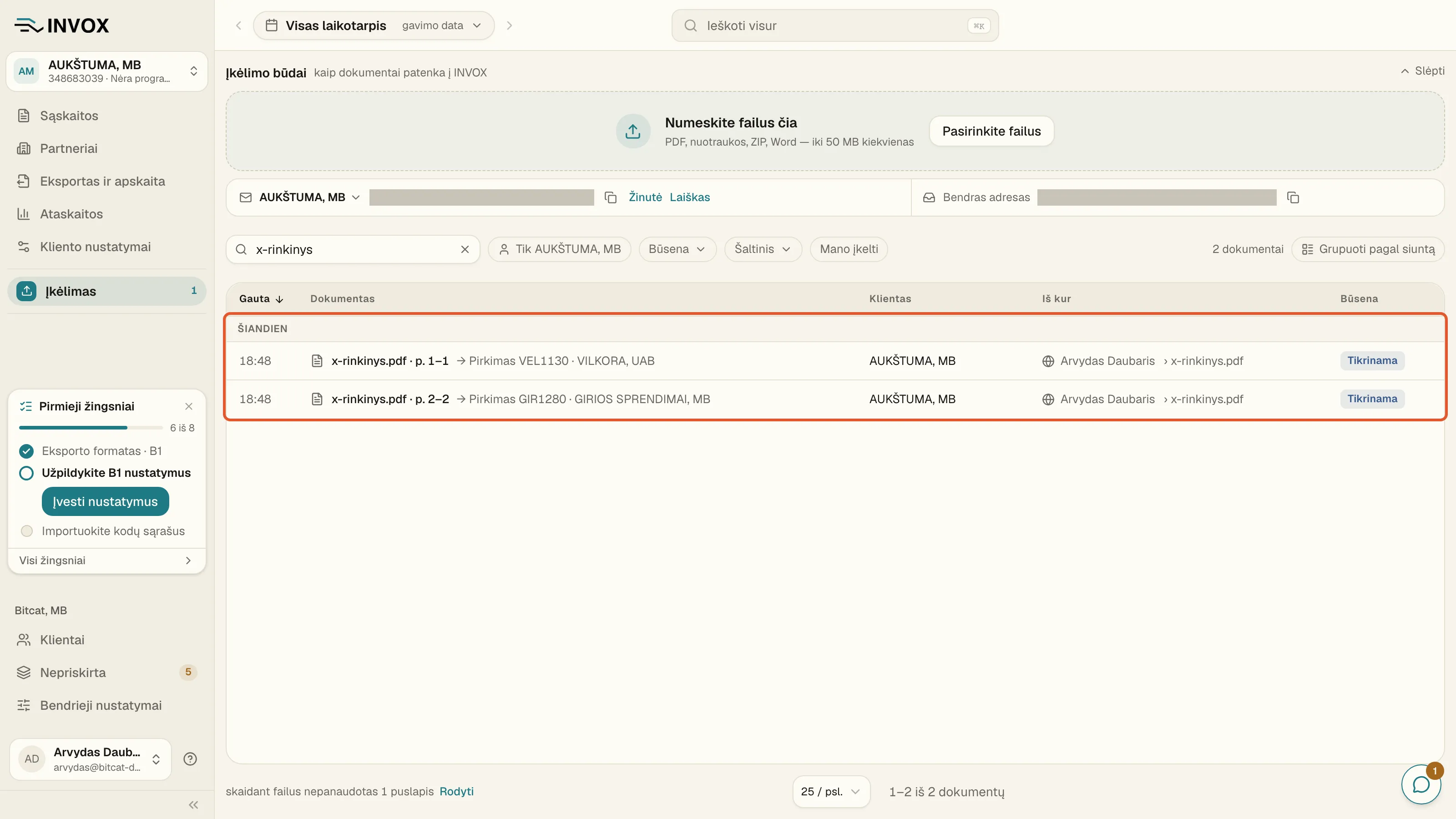
Task: Open Eksportas ir apskaita section
Action: pyautogui.click(x=102, y=182)
